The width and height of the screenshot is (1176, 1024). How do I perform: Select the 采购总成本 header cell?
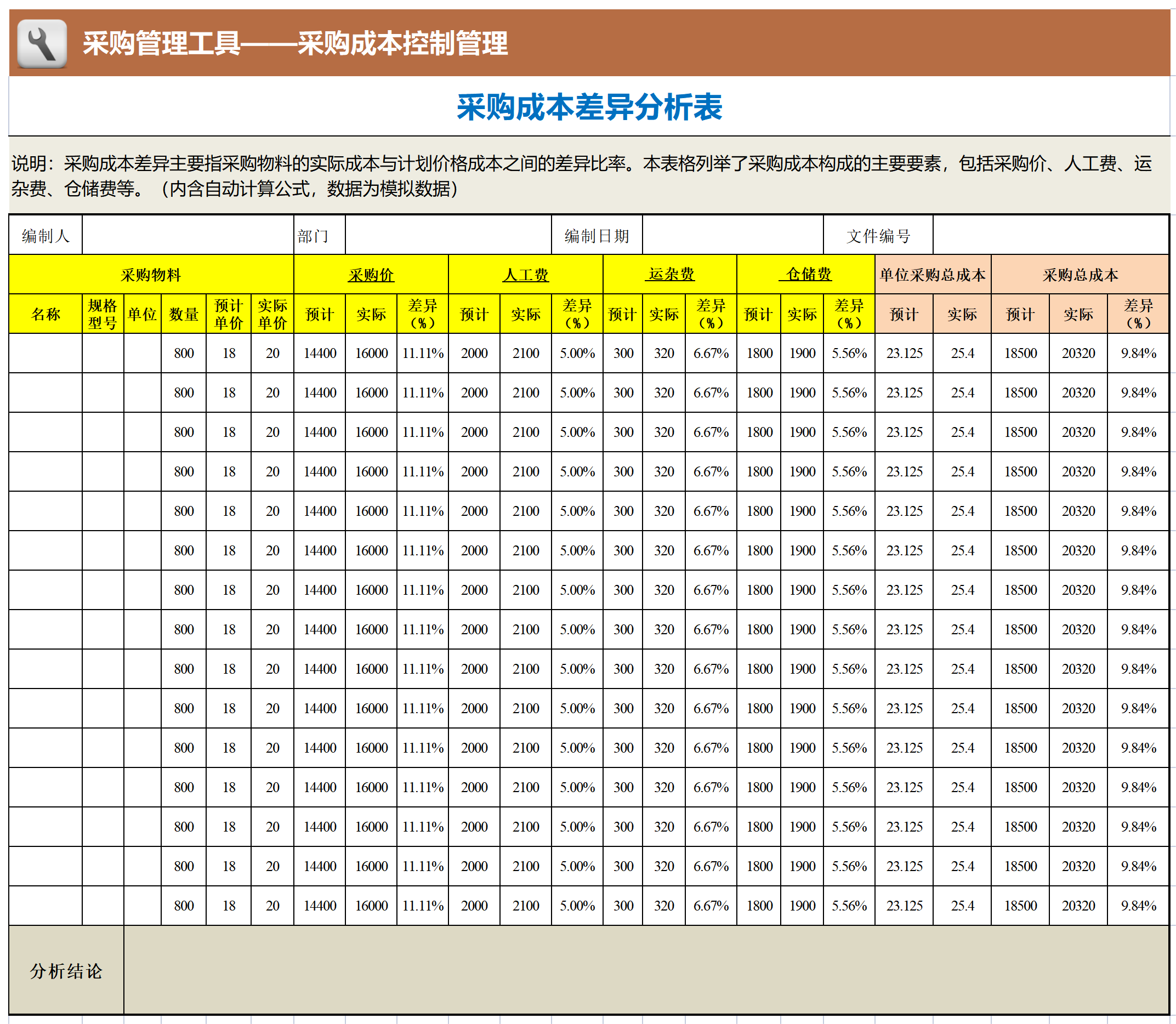click(x=1080, y=275)
